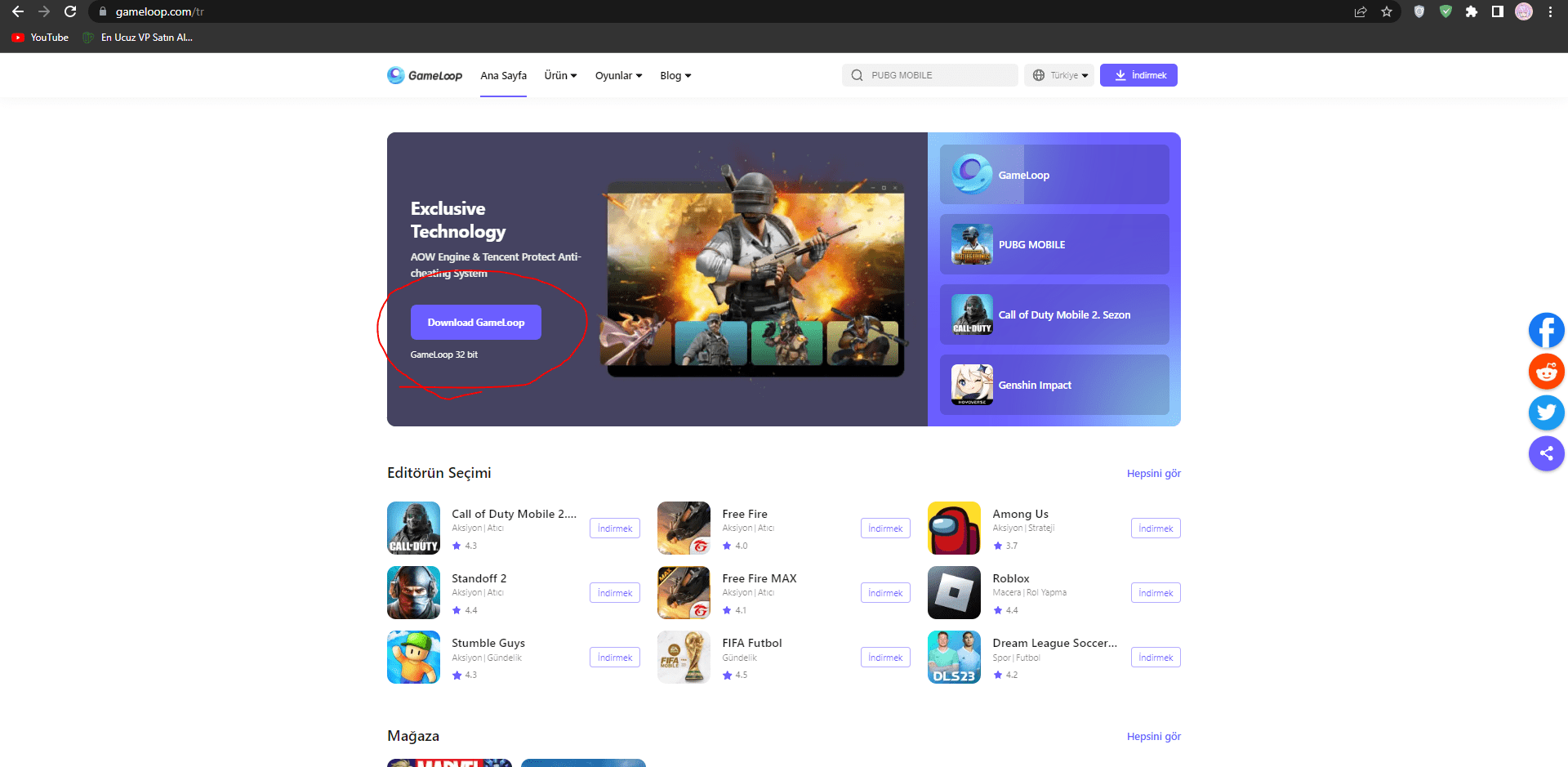Click İndirmek for Free Fire MAX

pyautogui.click(x=885, y=593)
